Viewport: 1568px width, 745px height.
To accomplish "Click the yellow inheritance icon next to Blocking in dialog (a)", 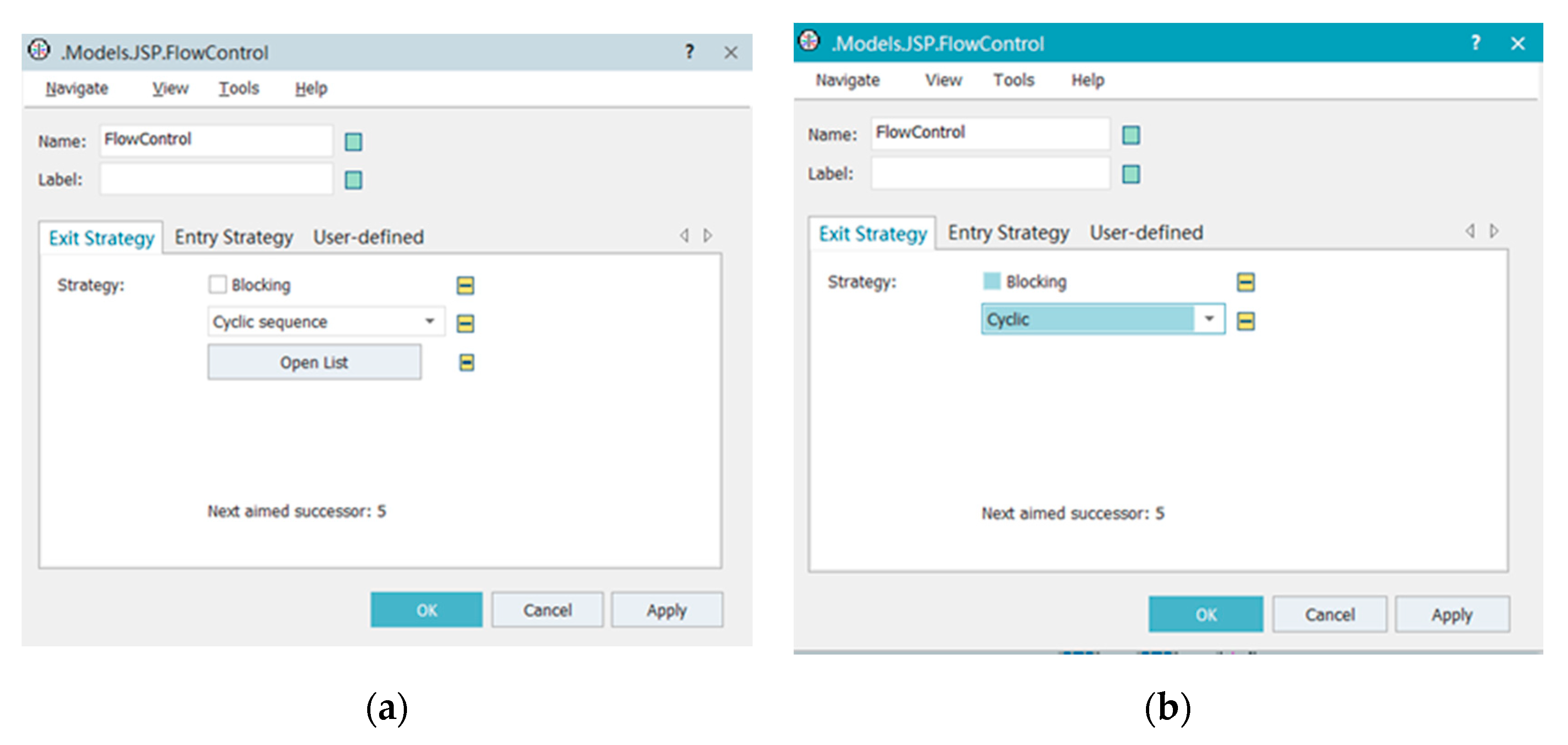I will (466, 285).
